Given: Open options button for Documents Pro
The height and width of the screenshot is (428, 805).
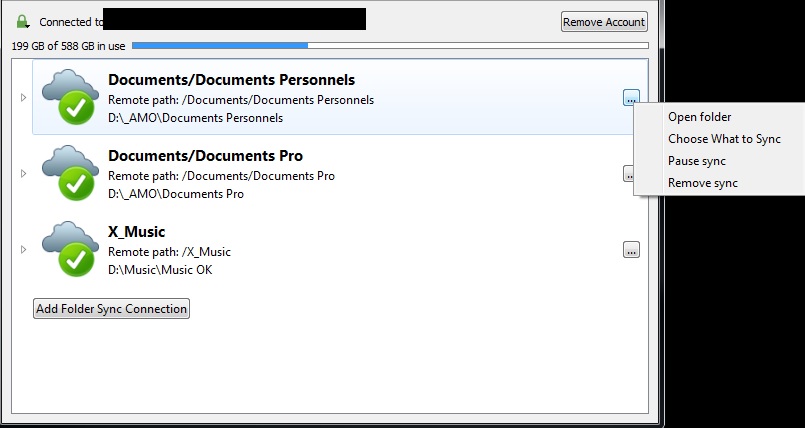Looking at the screenshot, I should coord(628,173).
